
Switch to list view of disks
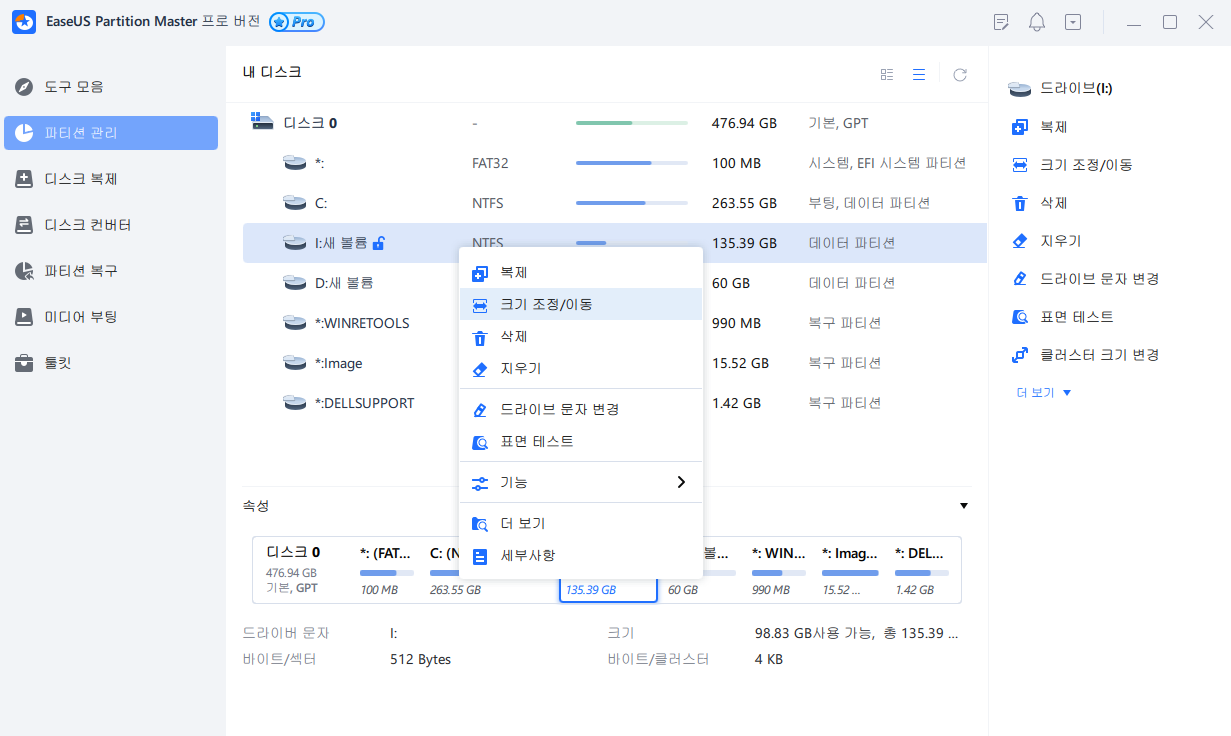click(x=919, y=73)
